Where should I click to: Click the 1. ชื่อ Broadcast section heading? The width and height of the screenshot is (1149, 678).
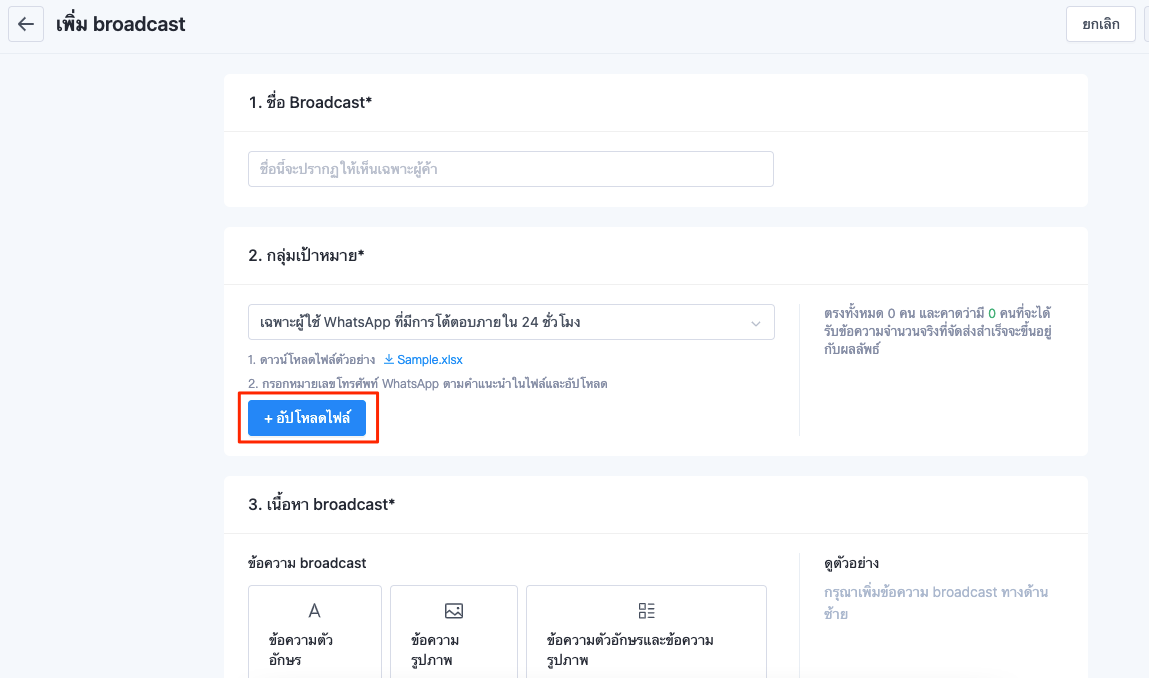point(310,103)
